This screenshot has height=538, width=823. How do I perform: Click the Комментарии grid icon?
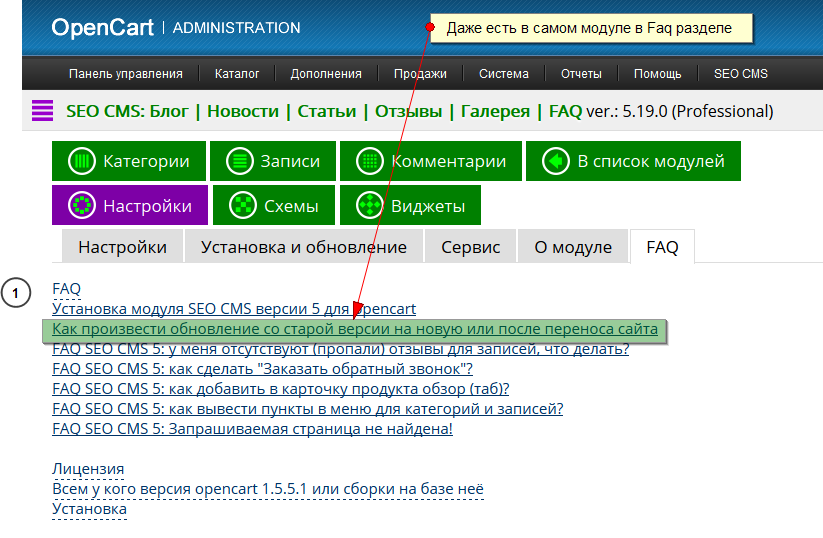pyautogui.click(x=370, y=161)
